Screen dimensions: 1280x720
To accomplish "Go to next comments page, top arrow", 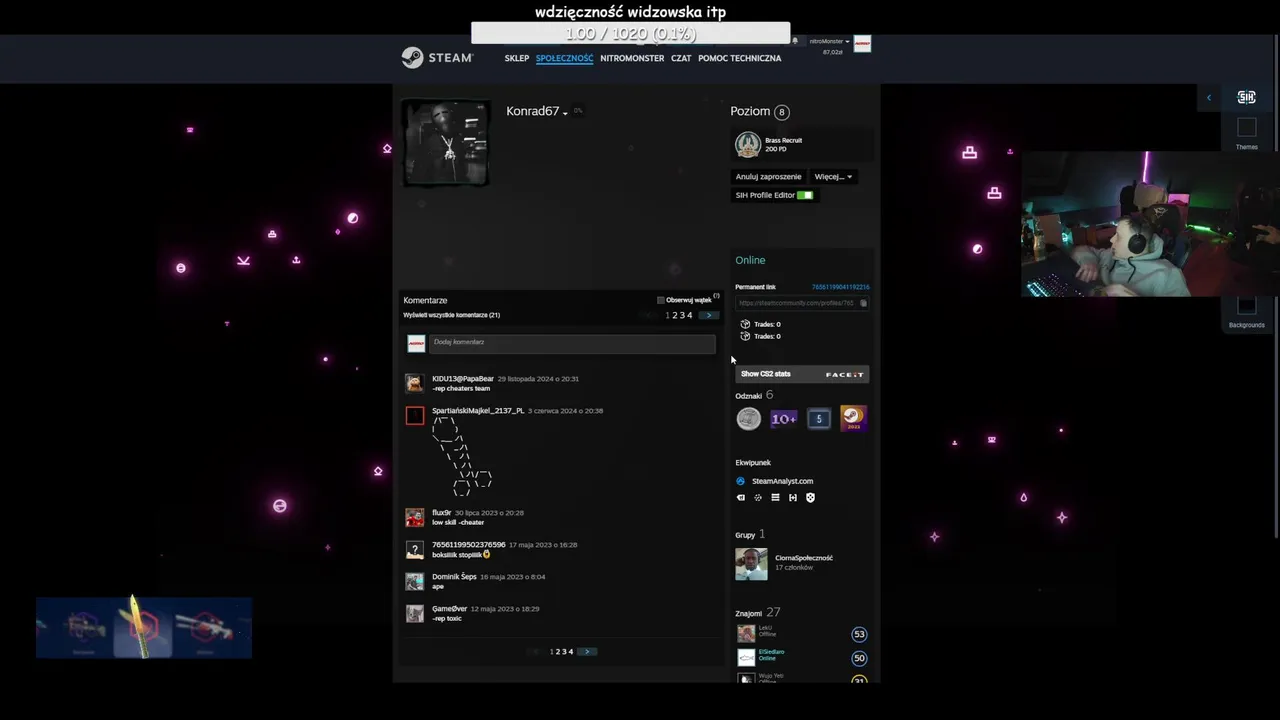I will pos(708,315).
